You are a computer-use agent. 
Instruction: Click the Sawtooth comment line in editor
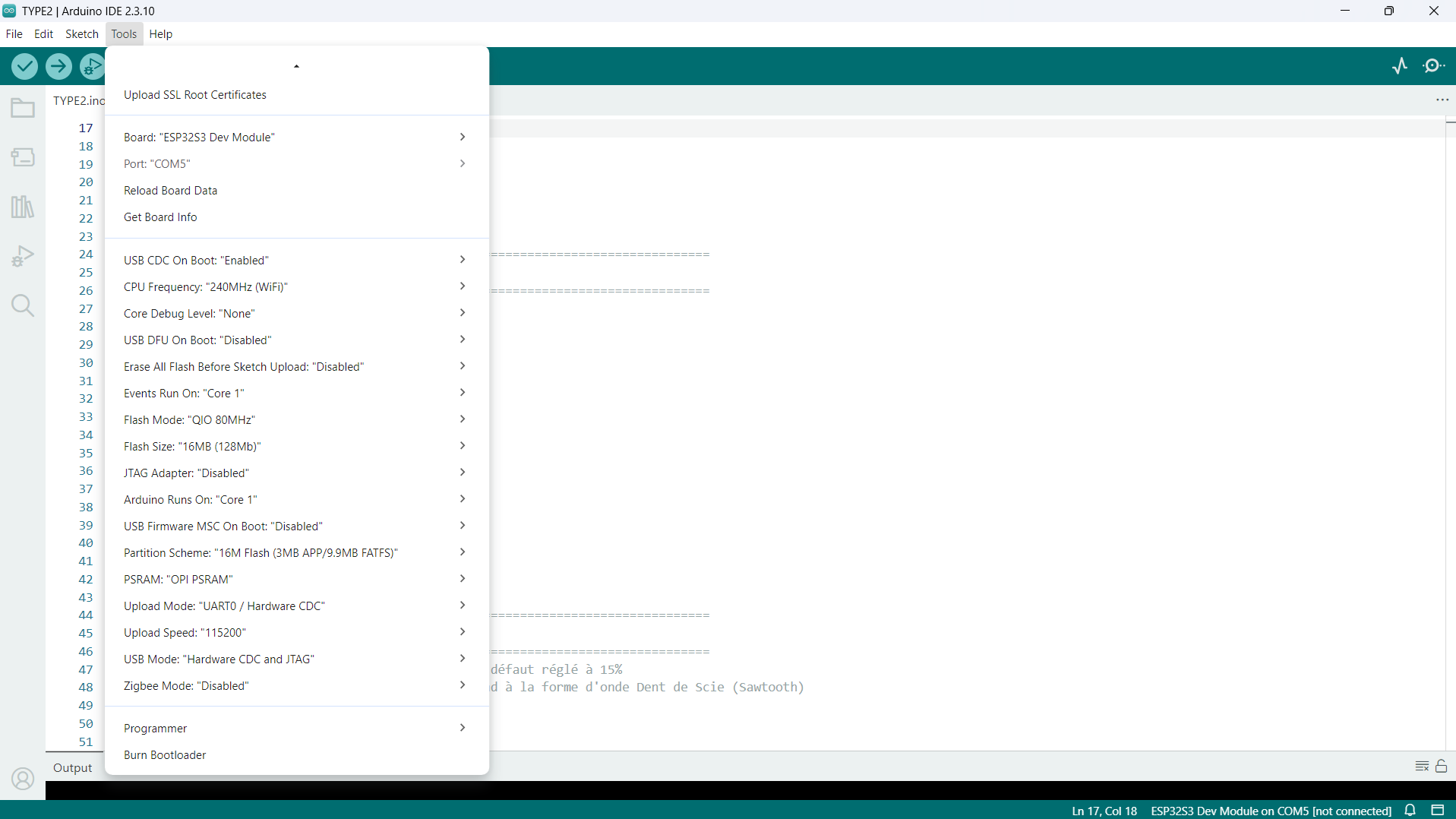(x=647, y=688)
